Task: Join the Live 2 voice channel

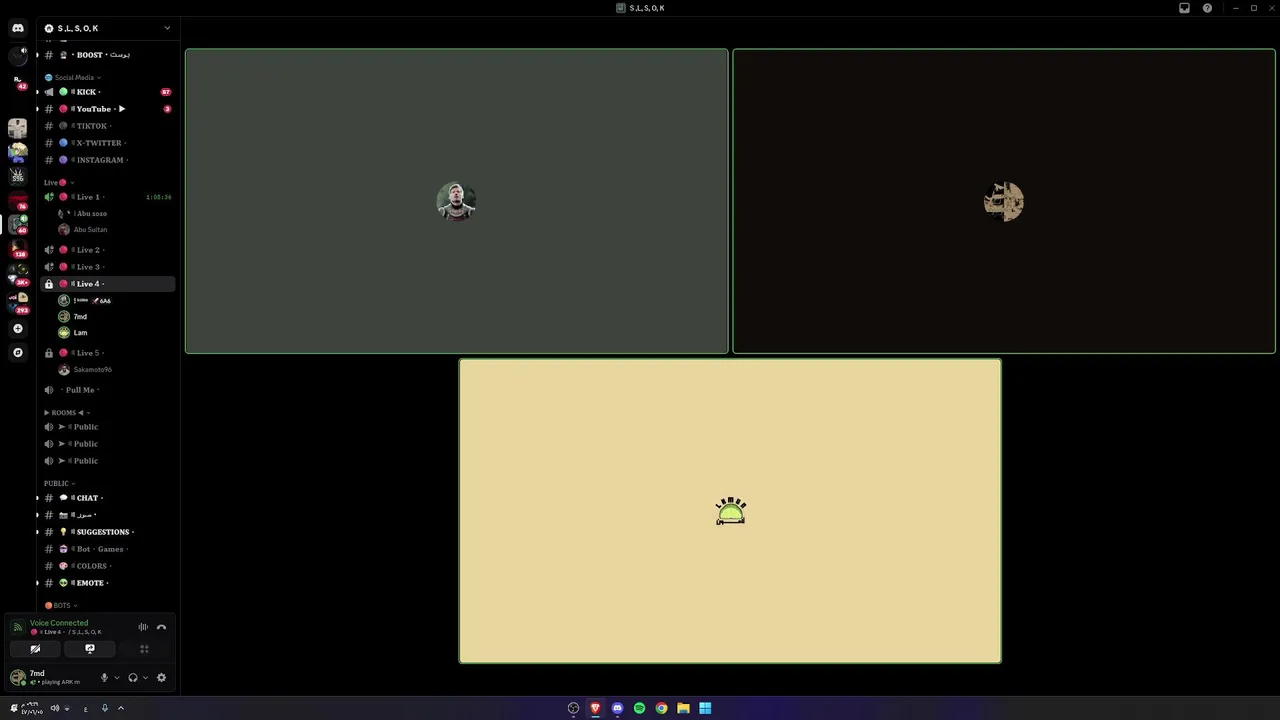Action: click(108, 250)
